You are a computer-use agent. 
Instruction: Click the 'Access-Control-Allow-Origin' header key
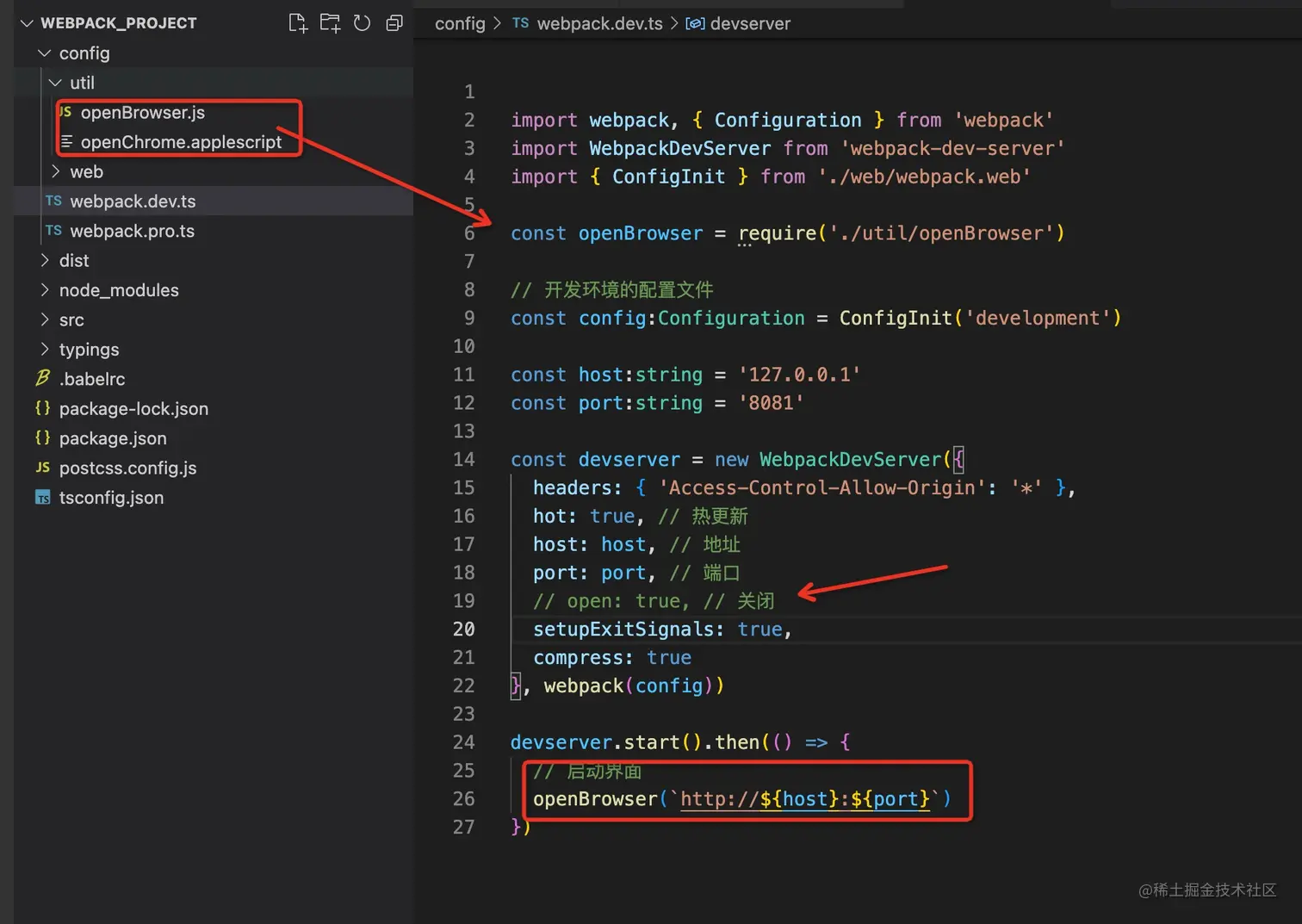tap(821, 488)
